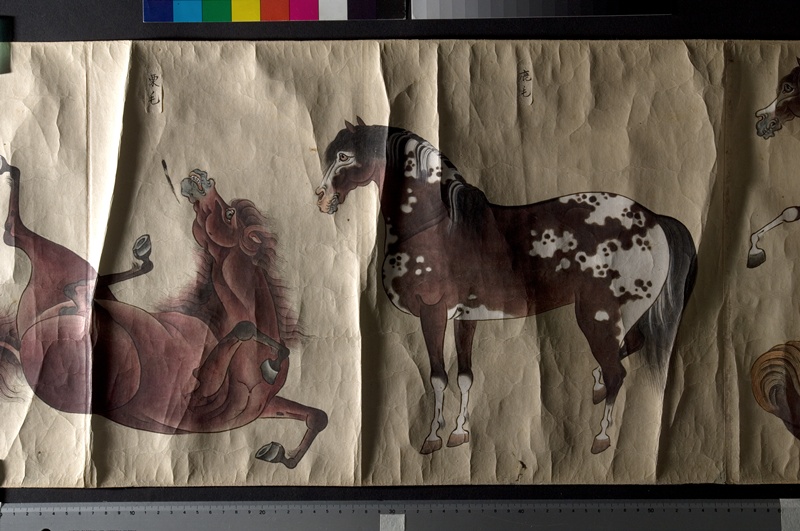Screen dimensions: 800x531
Task: Click the grayscale step wedge strip
Action: coord(541,9)
